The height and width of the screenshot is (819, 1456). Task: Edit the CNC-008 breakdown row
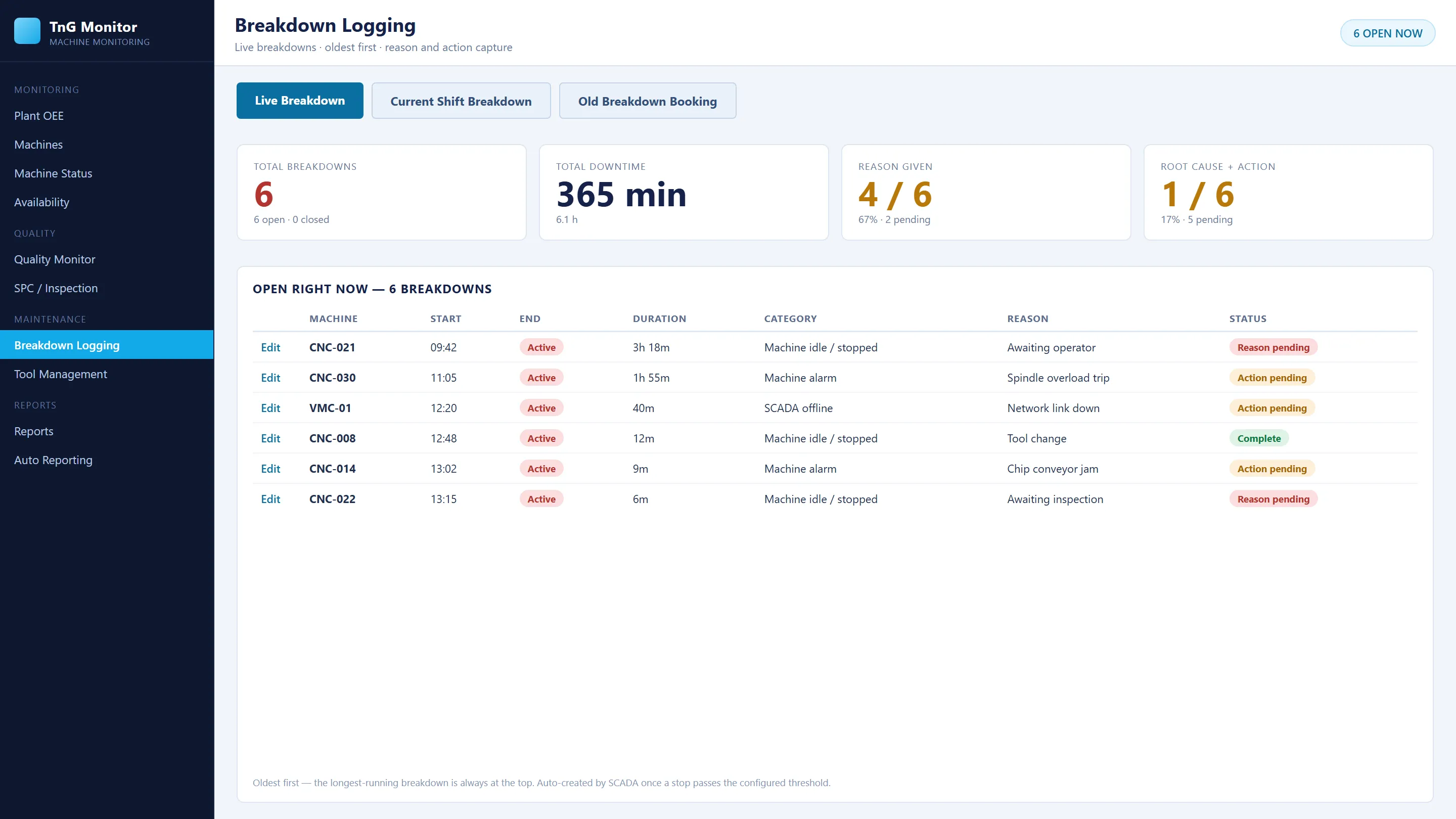click(270, 439)
